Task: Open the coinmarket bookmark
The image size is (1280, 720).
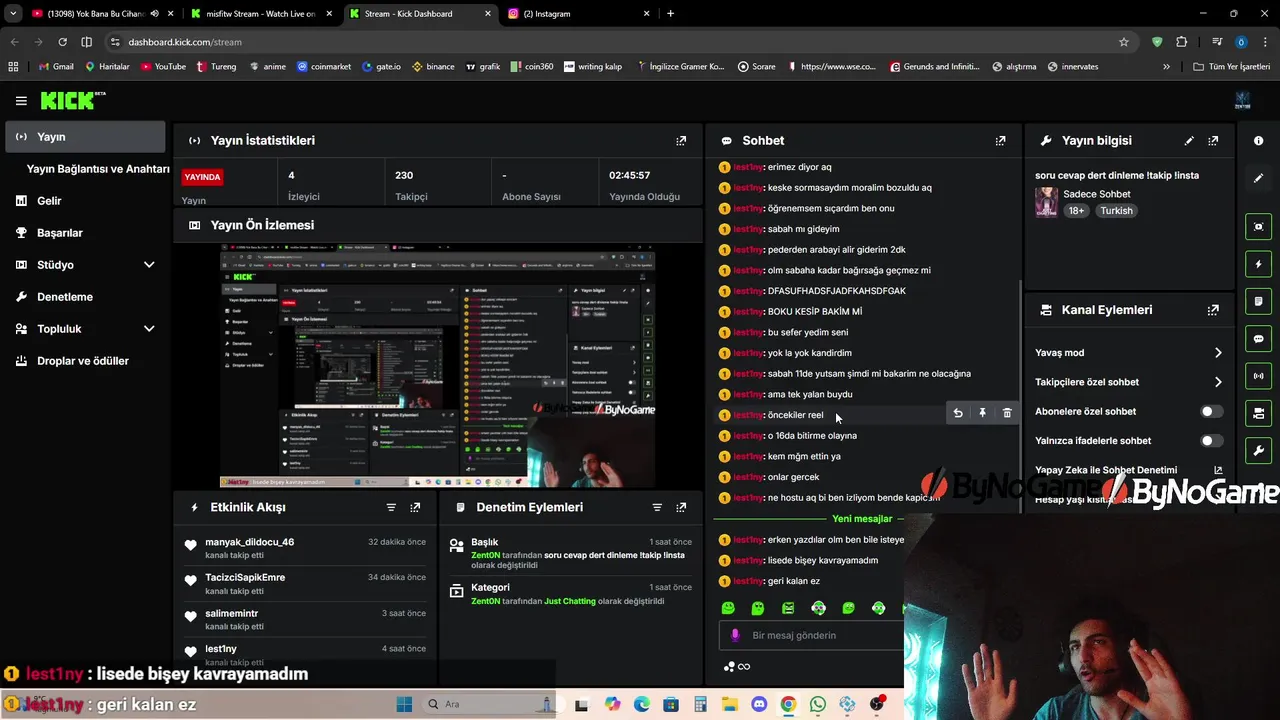Action: (324, 67)
